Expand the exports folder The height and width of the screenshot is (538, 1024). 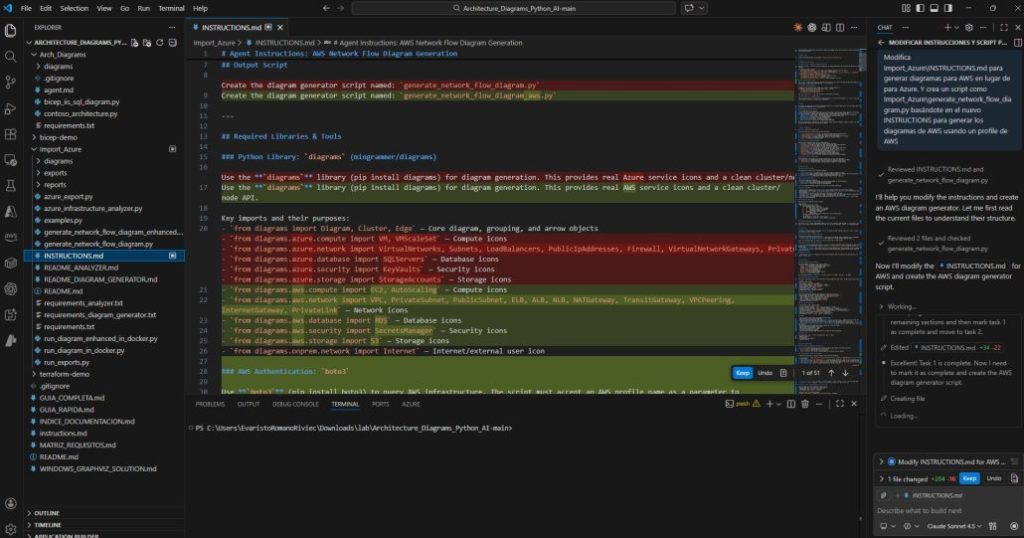pyautogui.click(x=56, y=172)
